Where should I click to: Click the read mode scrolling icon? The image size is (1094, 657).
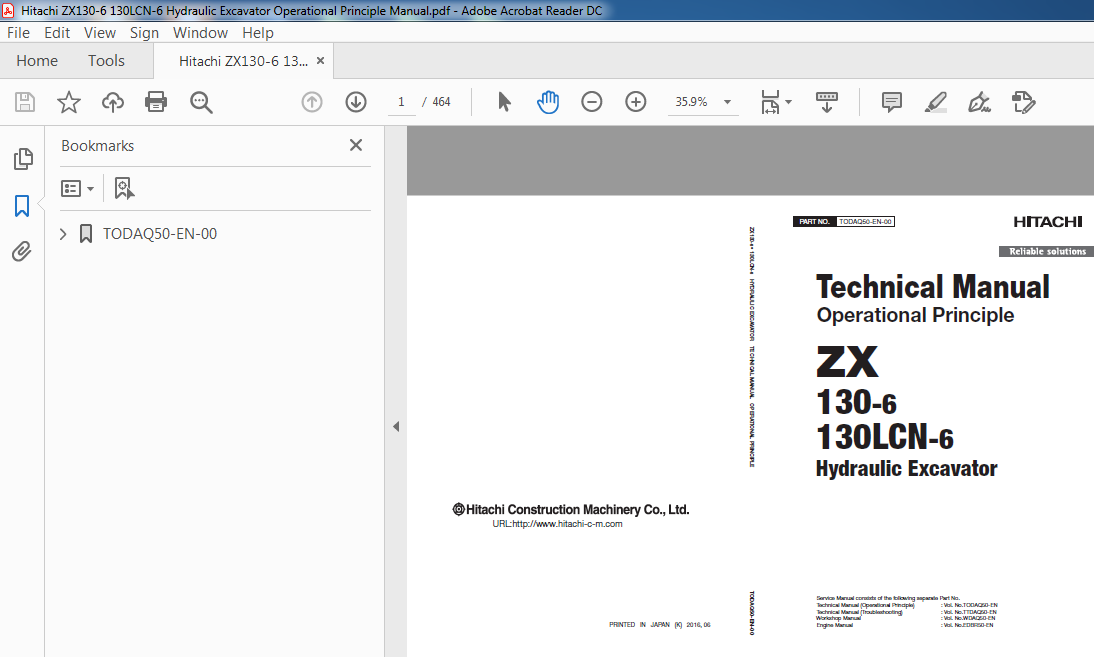[x=827, y=102]
